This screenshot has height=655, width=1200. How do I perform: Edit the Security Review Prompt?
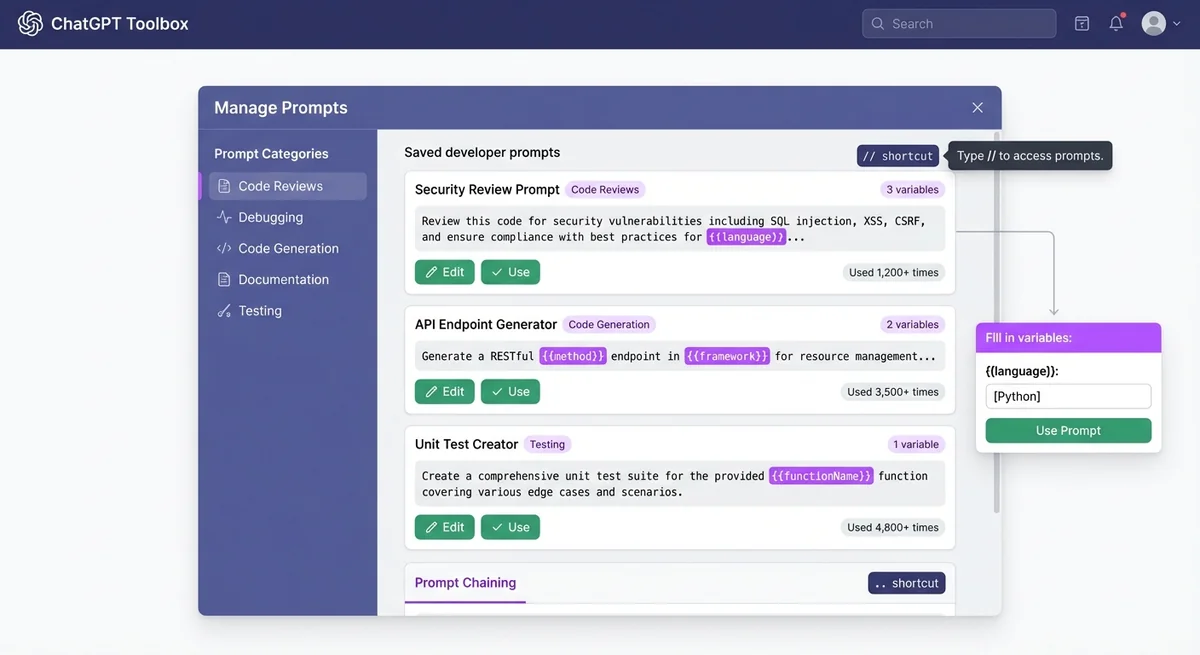click(x=444, y=271)
